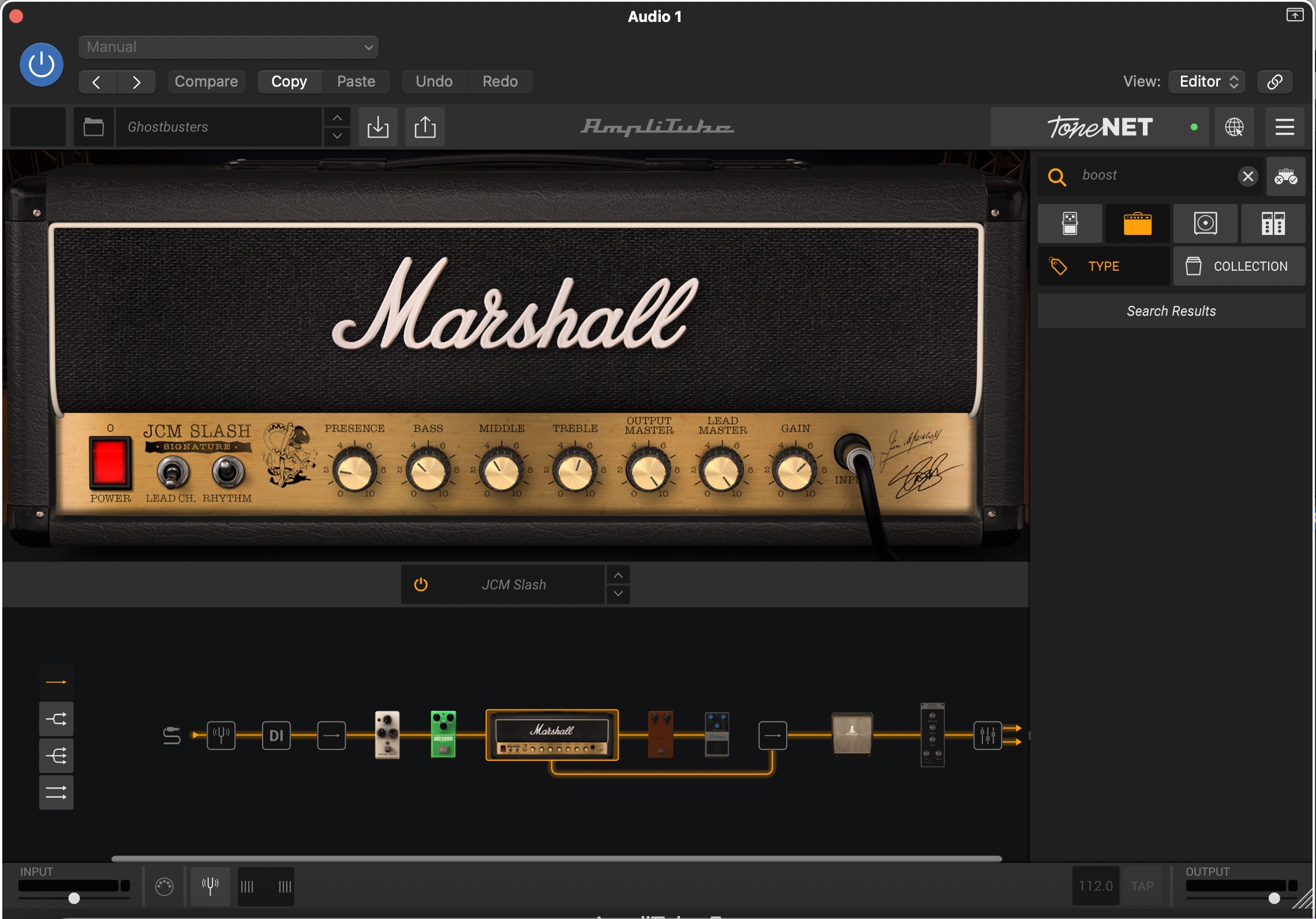Viewport: 1316px width, 919px height.
Task: Click the gear filter icon beside search
Action: click(x=1286, y=176)
